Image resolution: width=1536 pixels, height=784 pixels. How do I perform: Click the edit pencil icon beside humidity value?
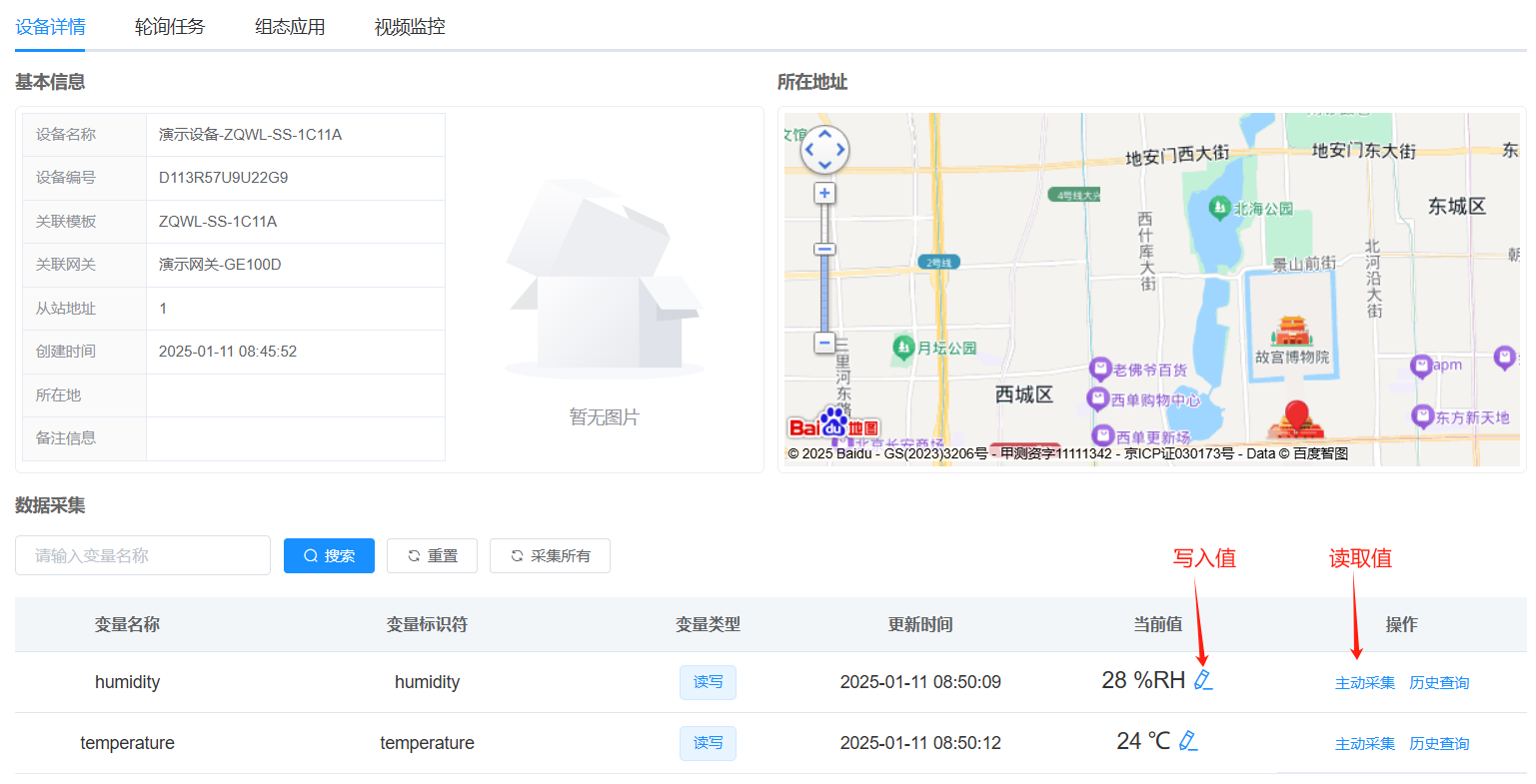point(1203,680)
